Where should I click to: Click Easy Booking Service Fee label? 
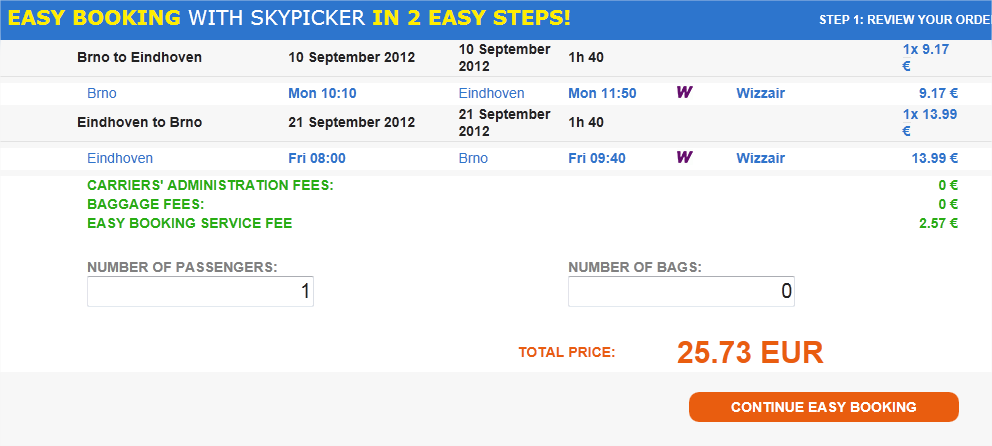coord(190,223)
